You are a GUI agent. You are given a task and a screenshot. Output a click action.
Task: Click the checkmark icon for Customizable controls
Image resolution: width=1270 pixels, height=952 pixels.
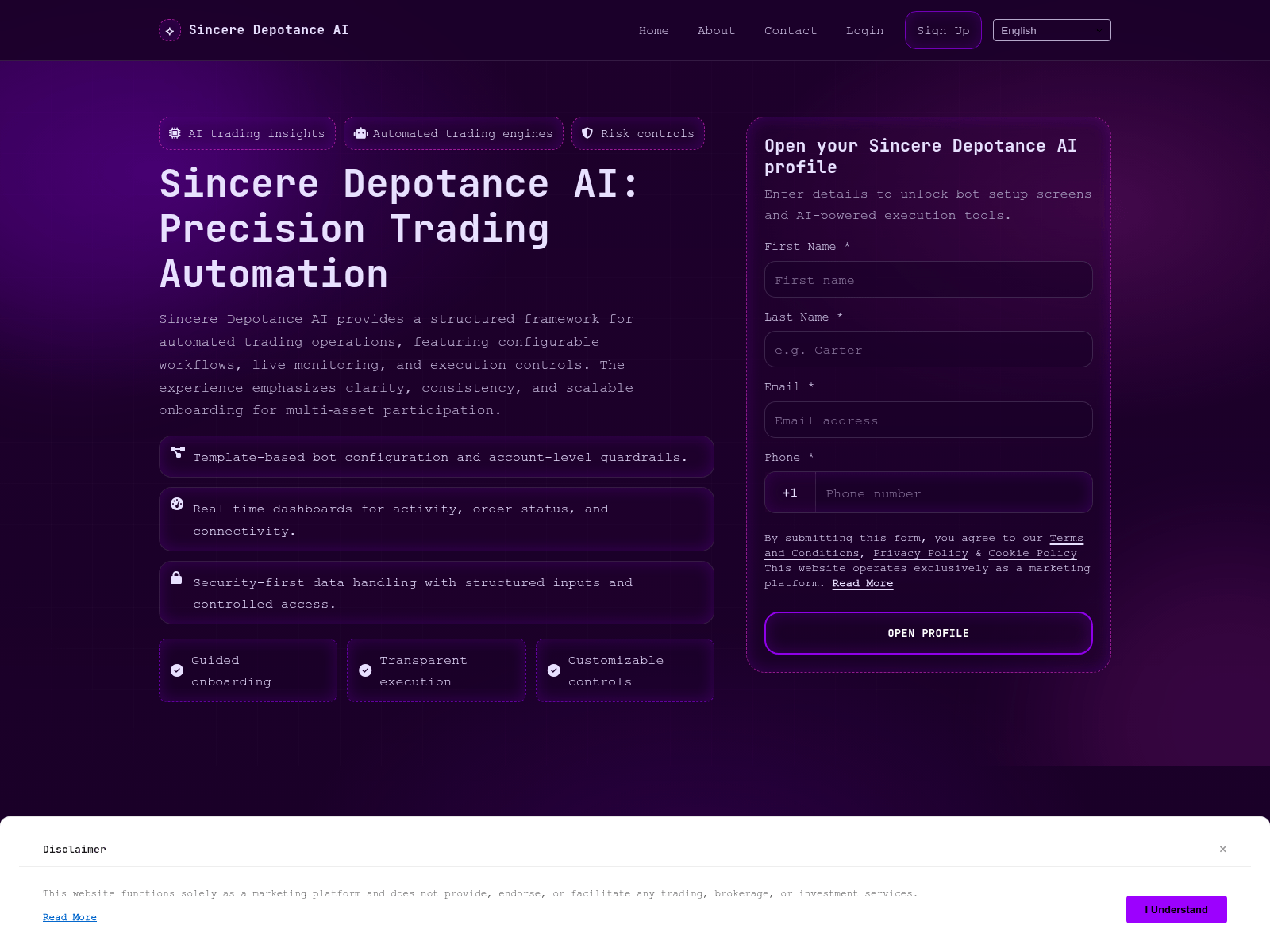[554, 670]
